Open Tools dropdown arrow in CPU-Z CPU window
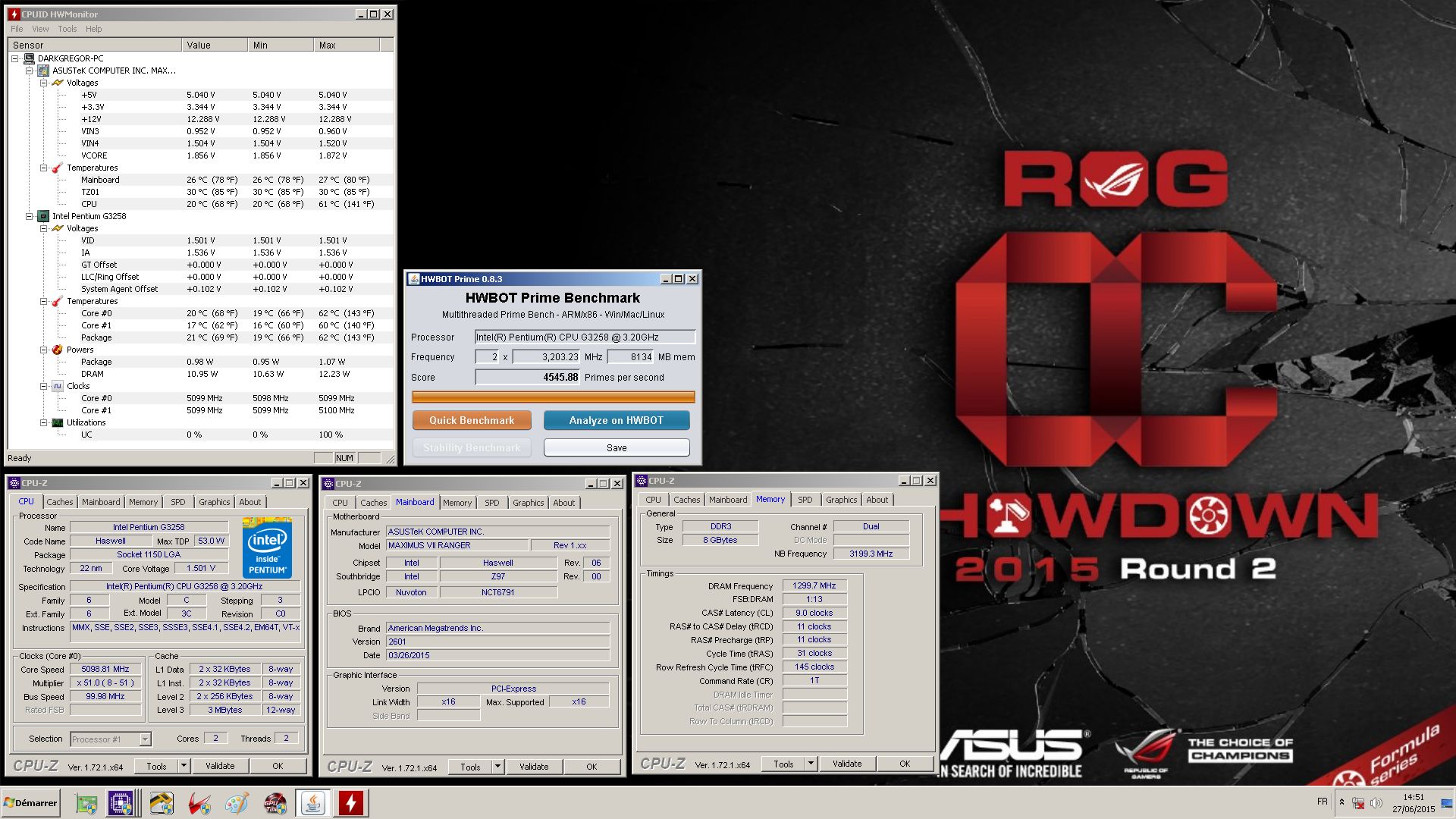Screen dimensions: 1456x819 click(x=184, y=766)
